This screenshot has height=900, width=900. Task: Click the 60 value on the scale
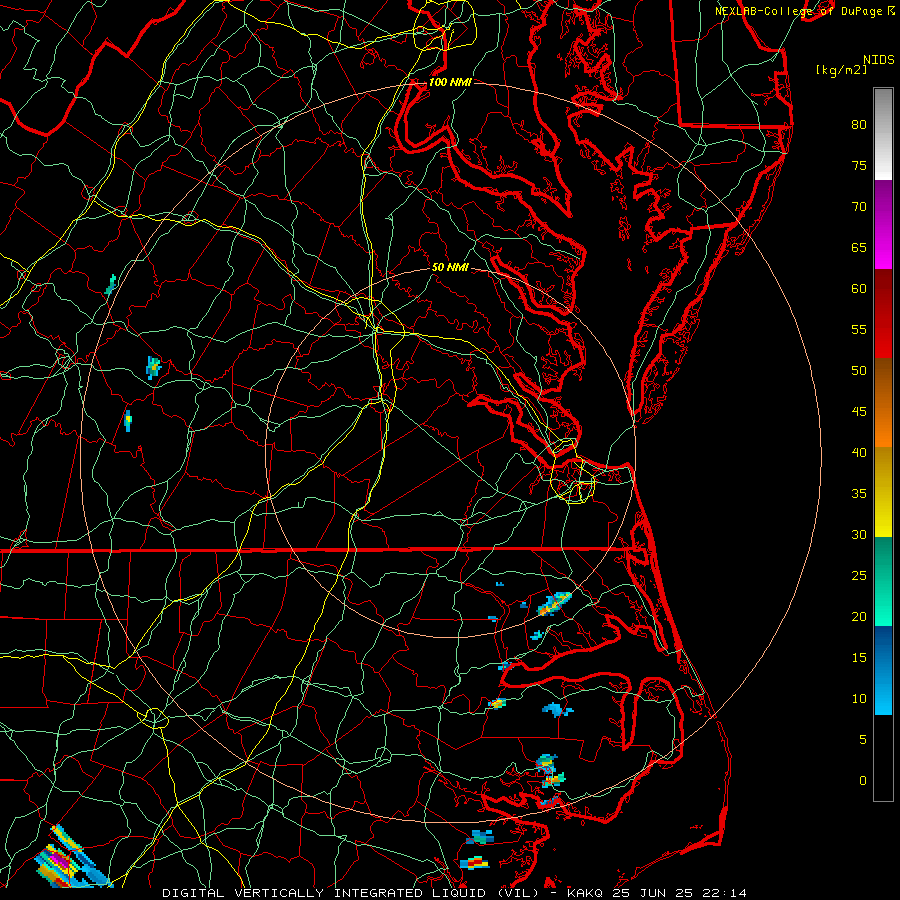coord(859,289)
